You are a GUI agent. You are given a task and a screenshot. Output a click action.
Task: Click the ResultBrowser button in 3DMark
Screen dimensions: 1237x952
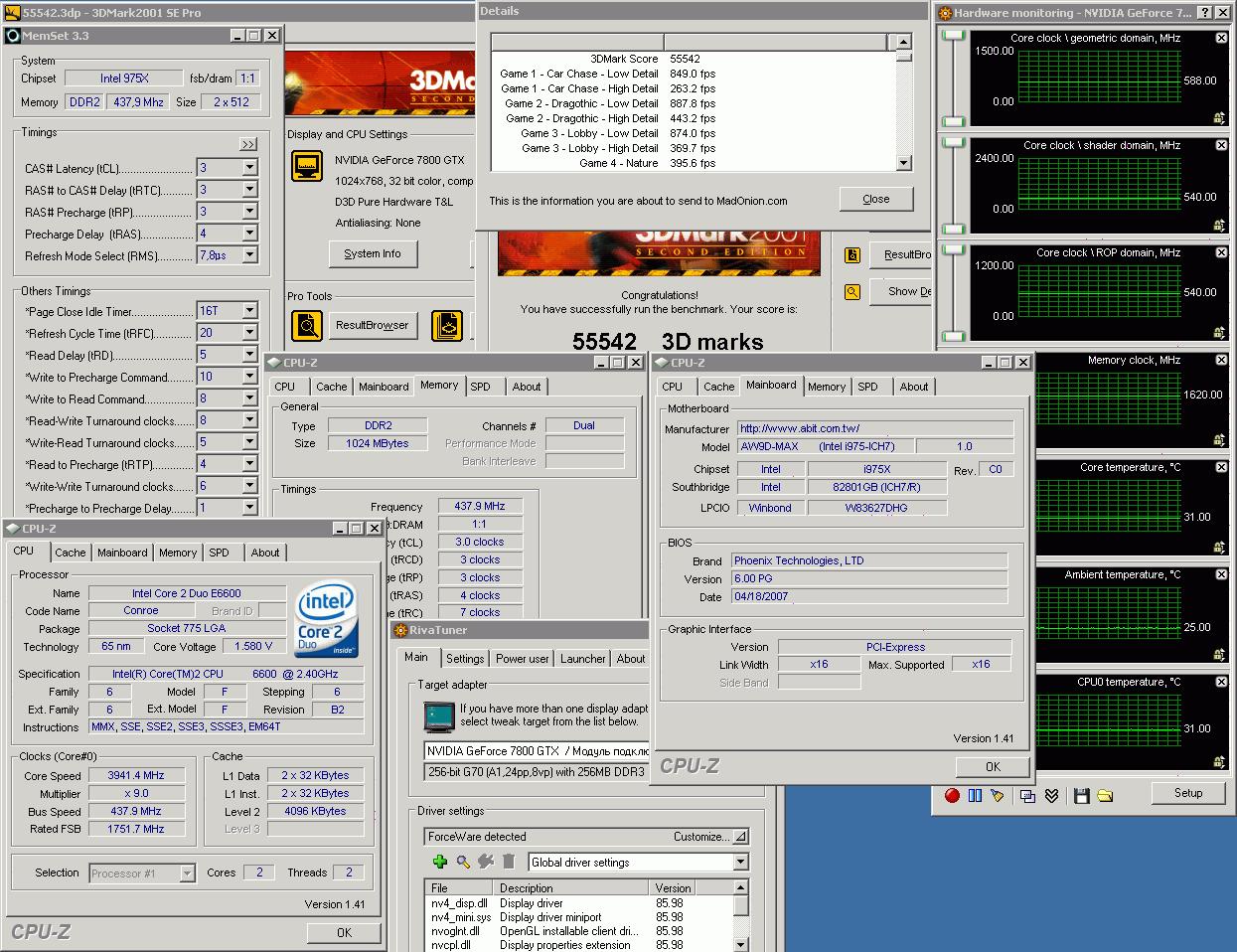coord(373,325)
